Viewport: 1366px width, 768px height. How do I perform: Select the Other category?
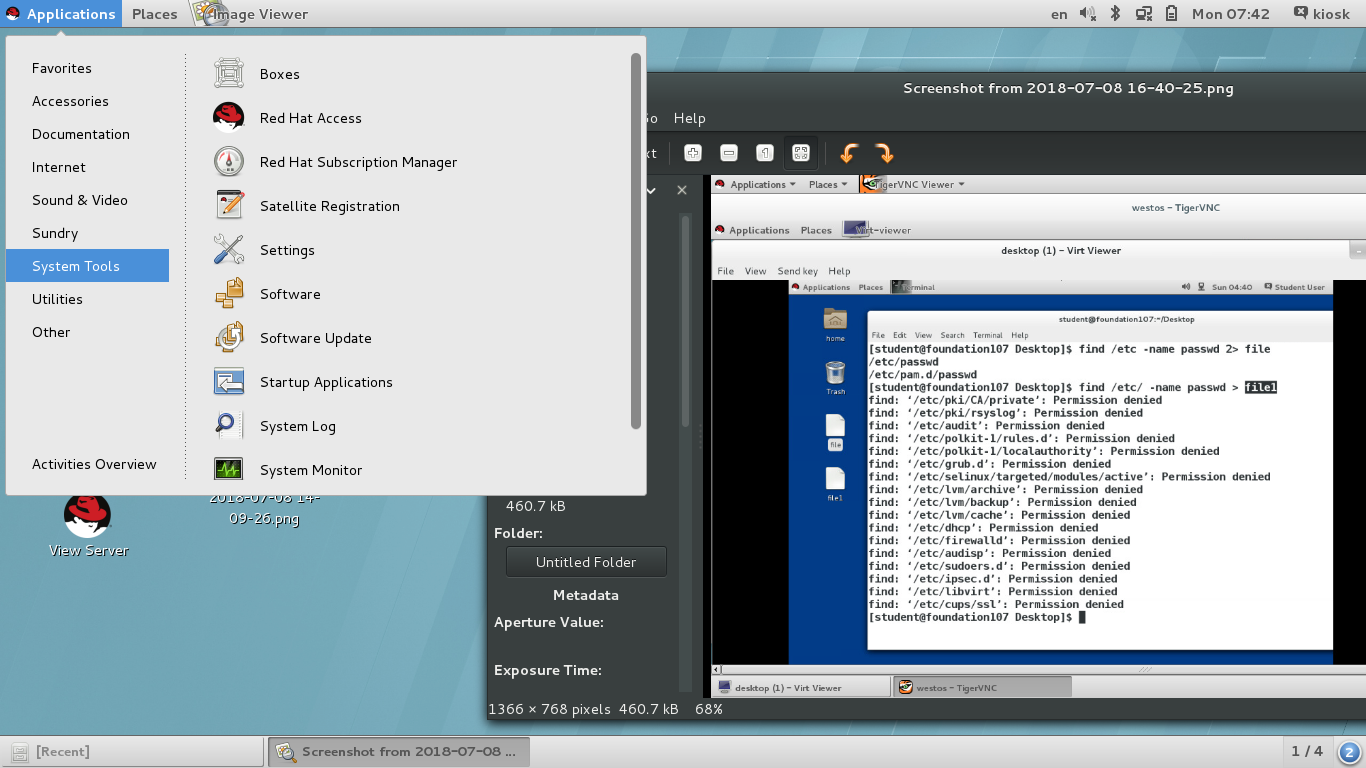point(87,332)
